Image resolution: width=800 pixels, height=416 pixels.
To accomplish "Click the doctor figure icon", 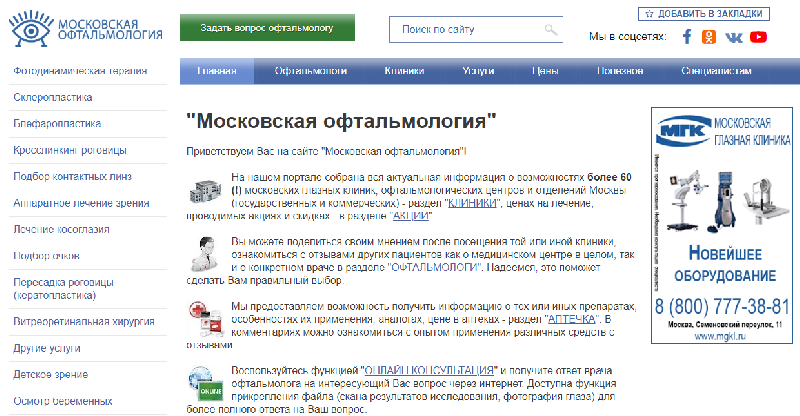I will pyautogui.click(x=203, y=255).
